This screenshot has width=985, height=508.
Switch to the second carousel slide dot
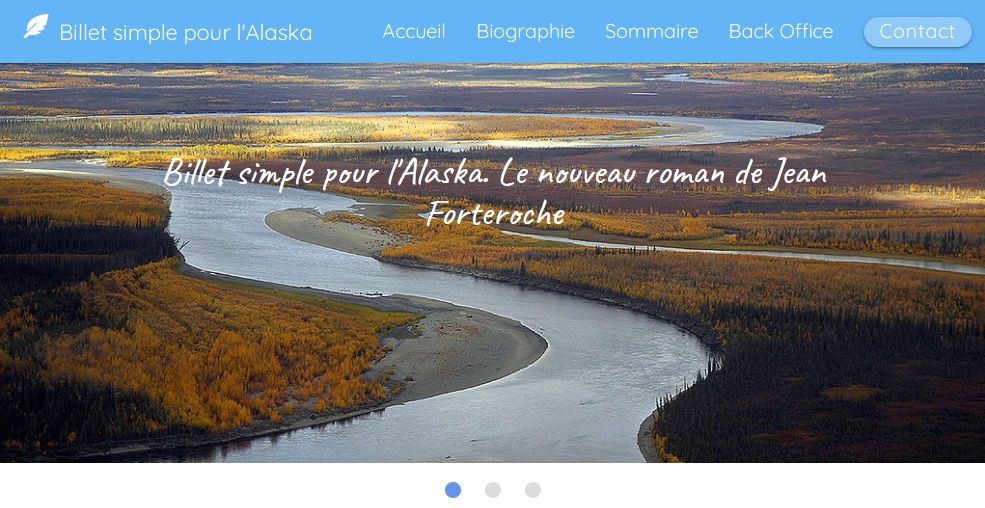tap(493, 490)
